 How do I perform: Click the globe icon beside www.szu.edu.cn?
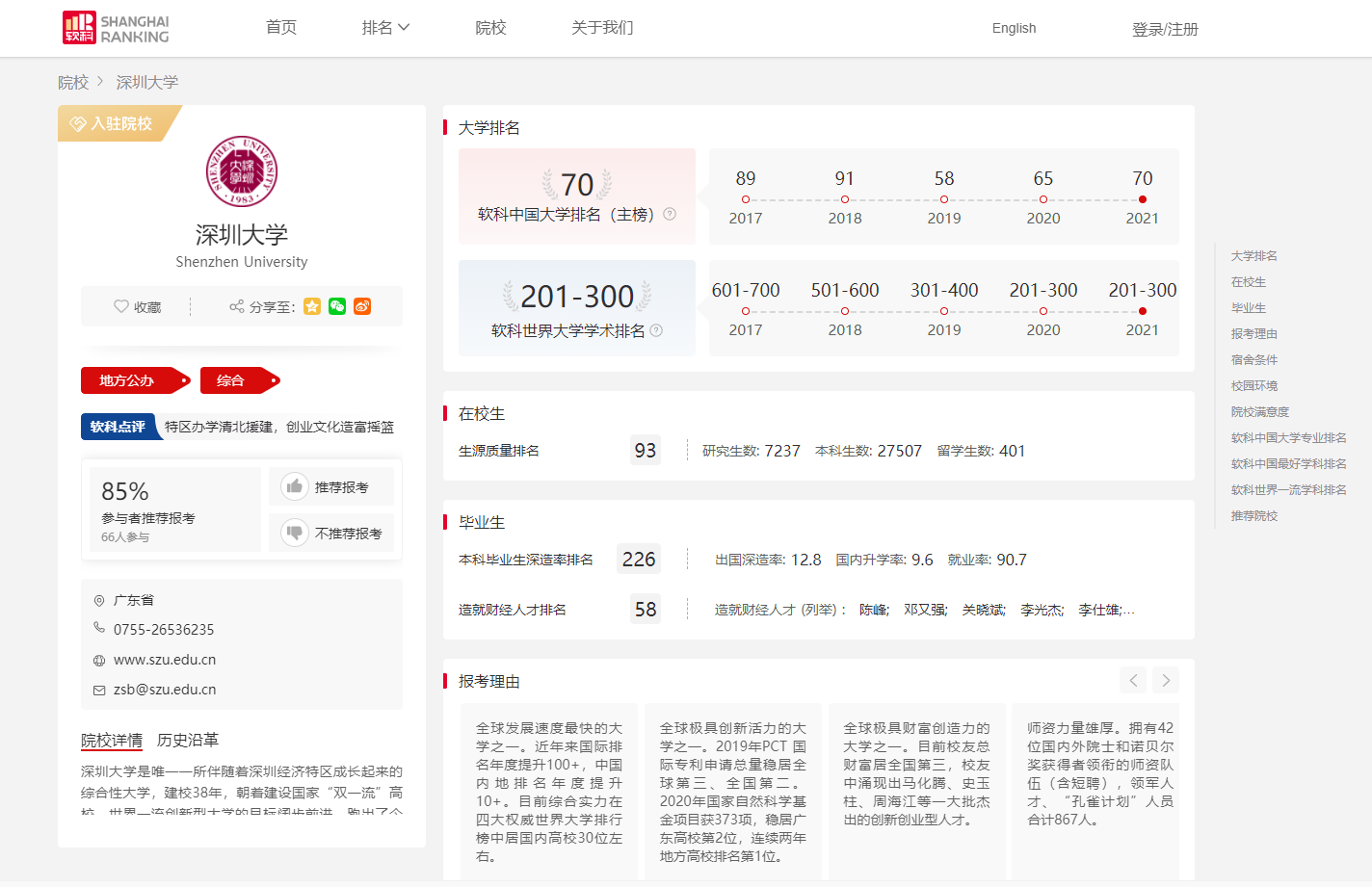98,661
